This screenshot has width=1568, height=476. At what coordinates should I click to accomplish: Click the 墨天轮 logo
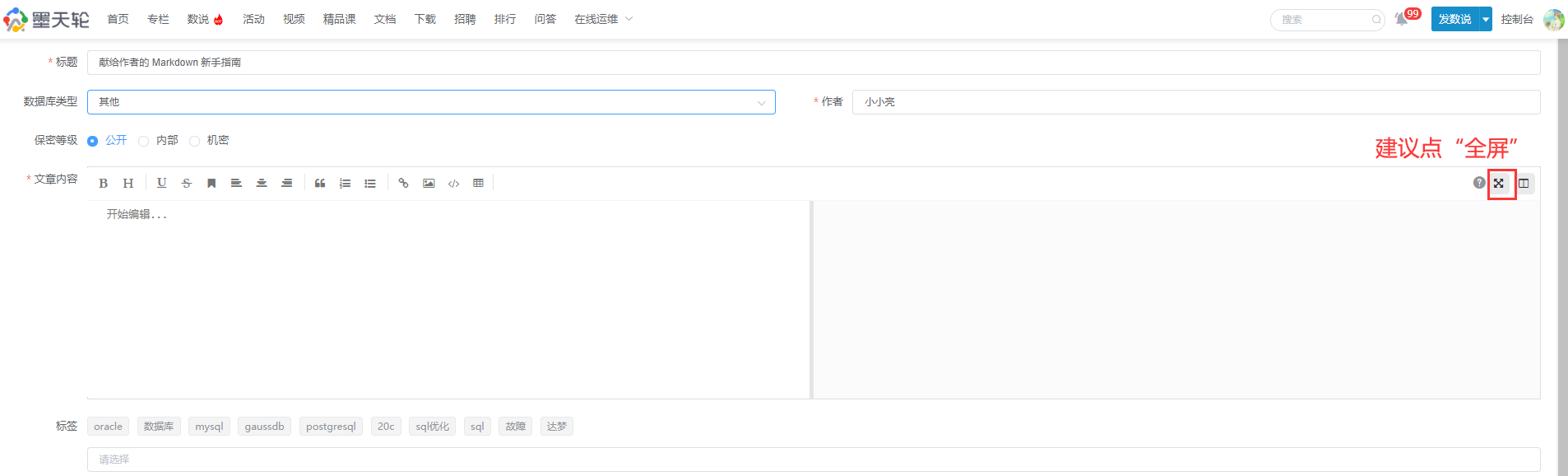46,19
